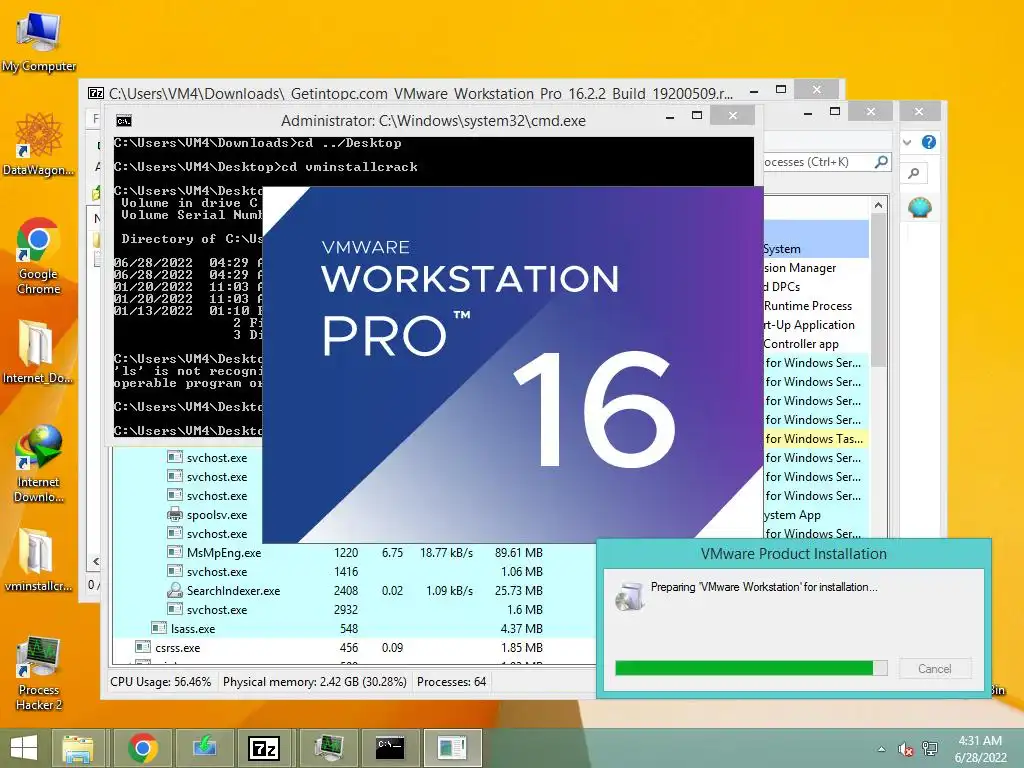This screenshot has width=1024, height=768.
Task: Click the 89.61 MB memory cell
Action: tap(519, 552)
